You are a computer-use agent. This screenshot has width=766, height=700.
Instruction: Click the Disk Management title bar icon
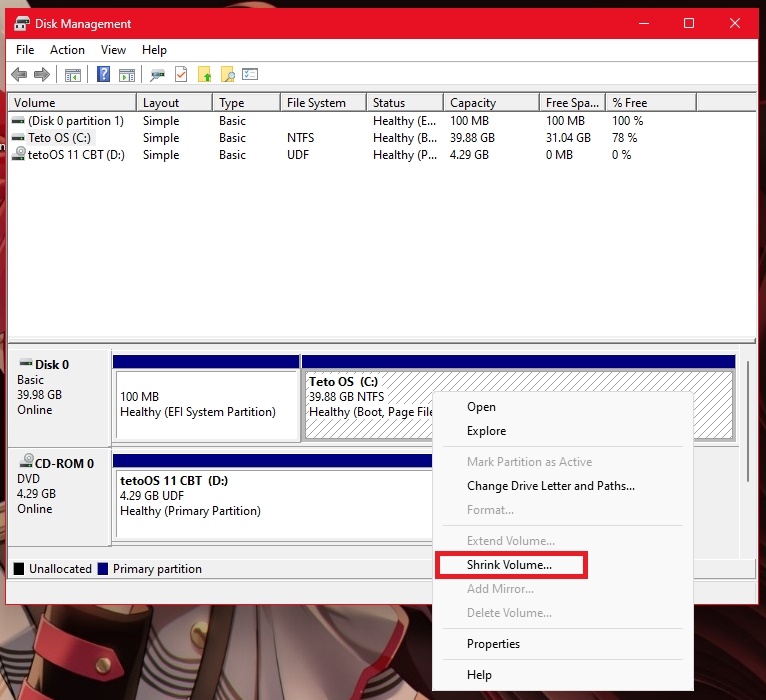pyautogui.click(x=22, y=23)
